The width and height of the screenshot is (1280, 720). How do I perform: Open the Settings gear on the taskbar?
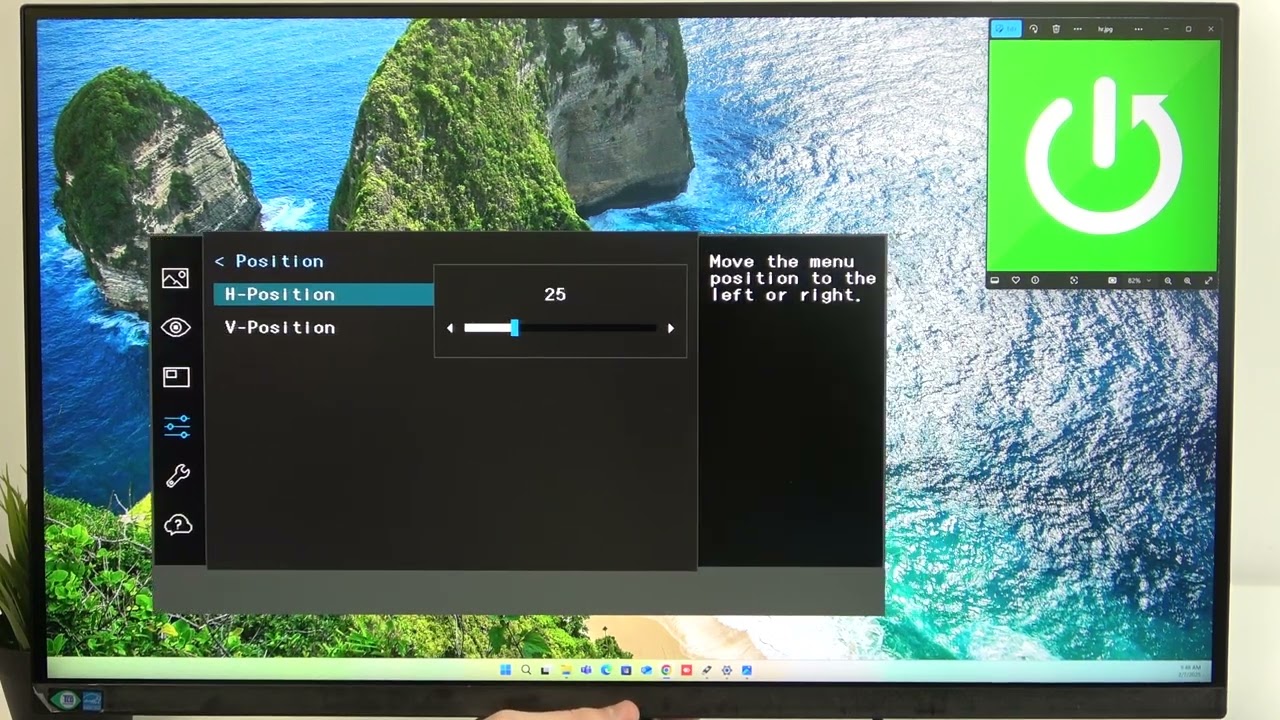726,670
